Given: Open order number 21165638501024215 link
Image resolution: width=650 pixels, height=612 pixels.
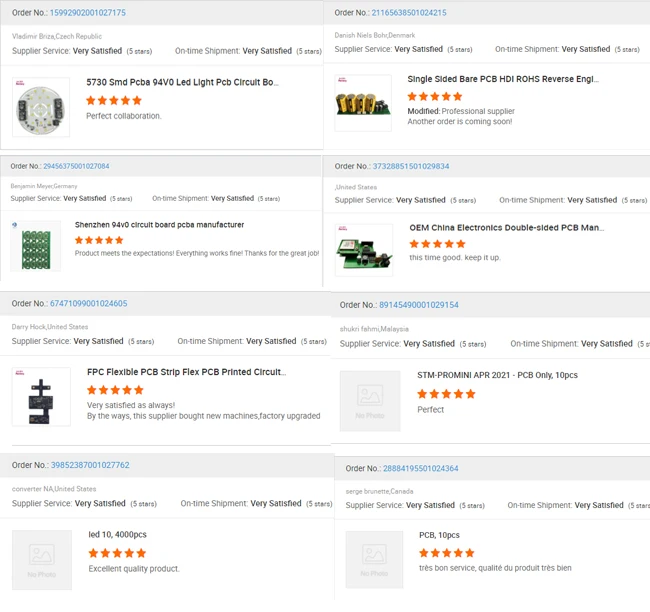Looking at the screenshot, I should click(x=409, y=13).
